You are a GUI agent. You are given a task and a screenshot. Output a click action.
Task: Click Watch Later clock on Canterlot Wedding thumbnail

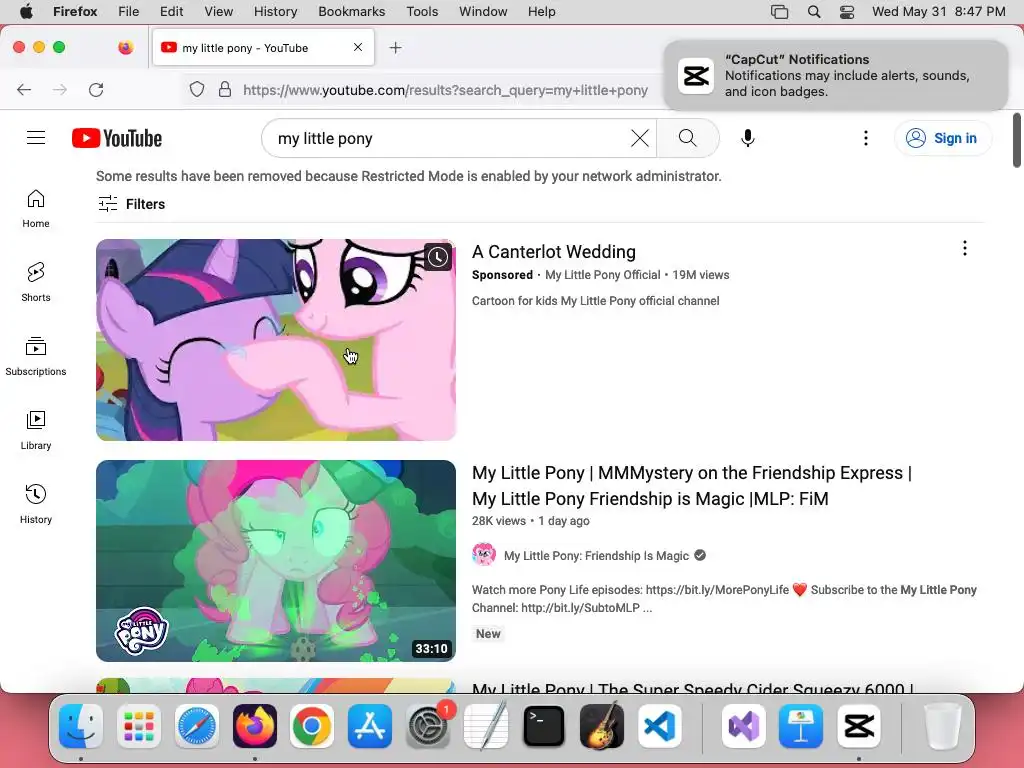pos(438,257)
